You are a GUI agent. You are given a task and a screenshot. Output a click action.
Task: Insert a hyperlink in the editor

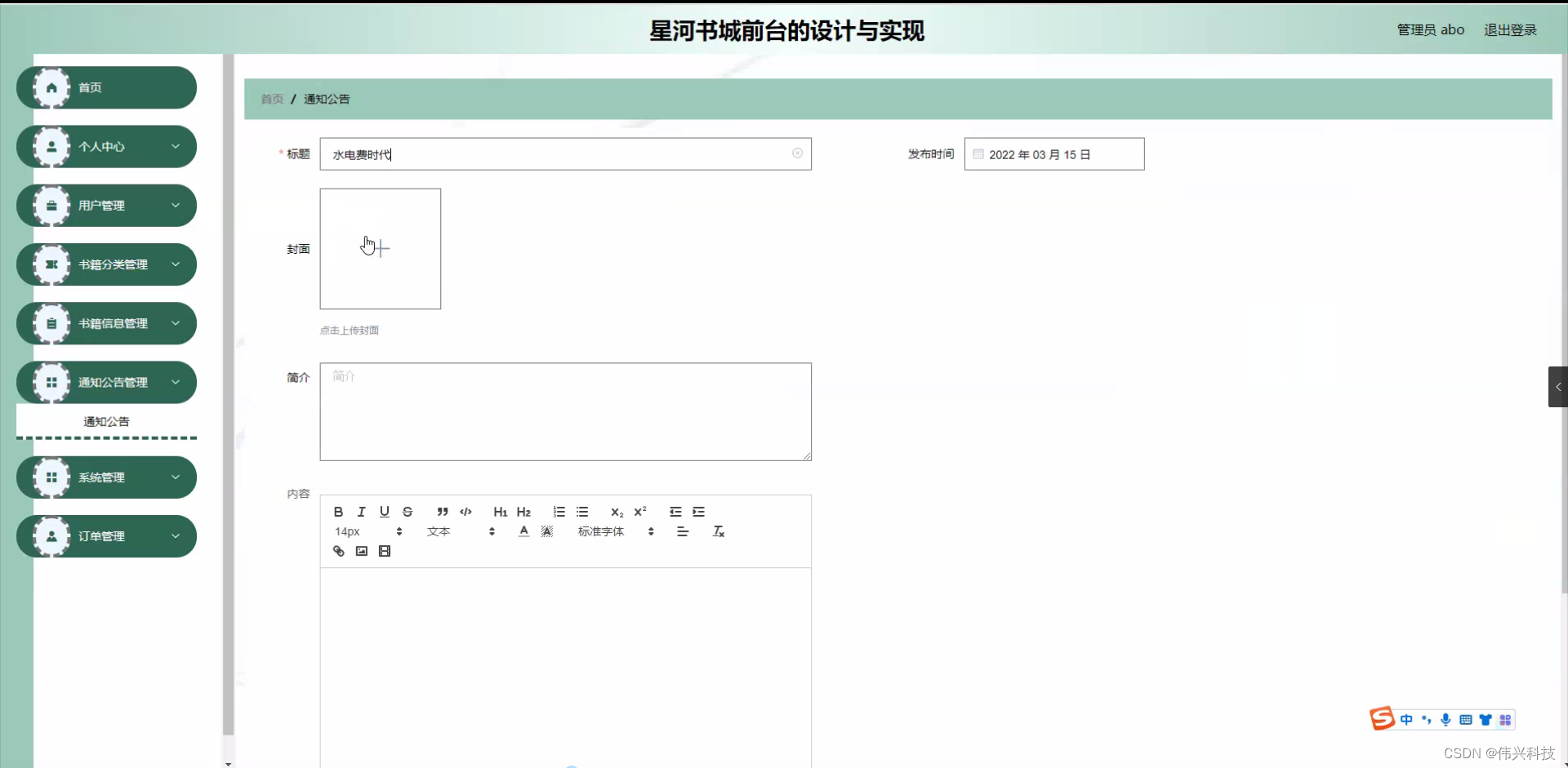click(x=337, y=551)
